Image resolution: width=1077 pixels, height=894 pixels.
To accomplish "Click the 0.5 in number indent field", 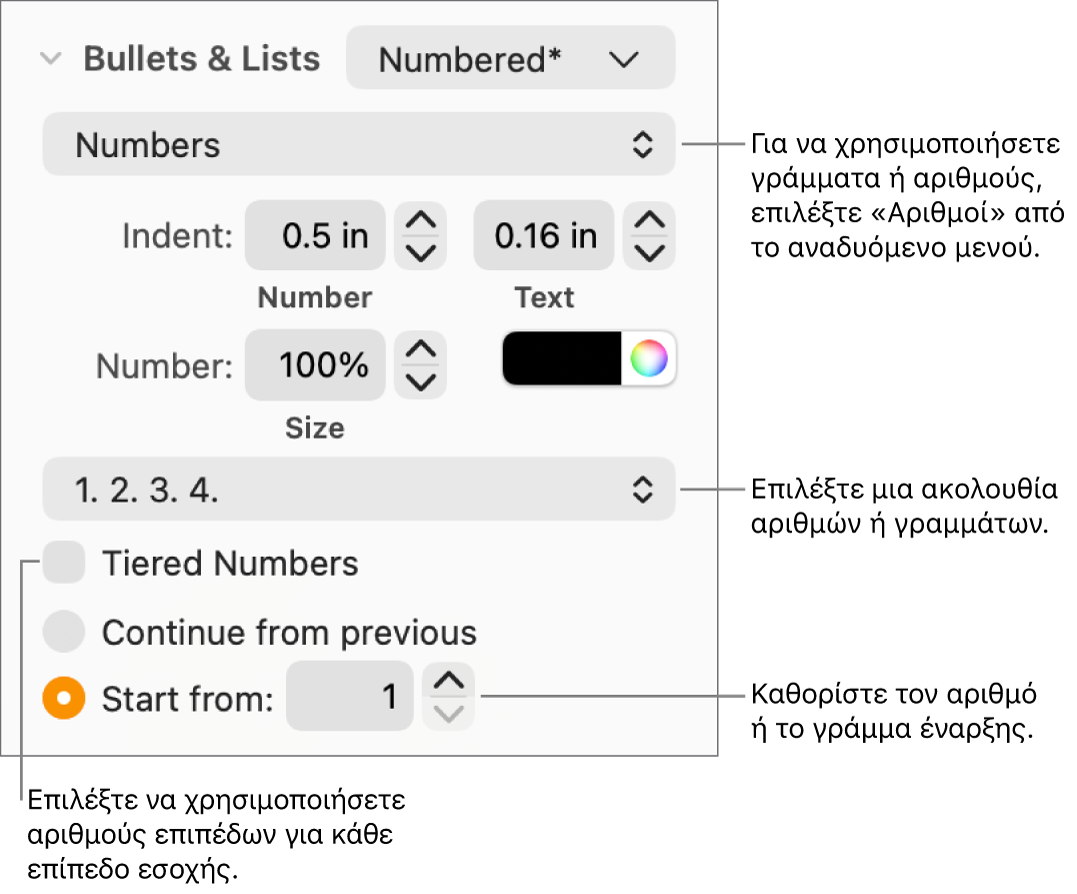I will (315, 236).
